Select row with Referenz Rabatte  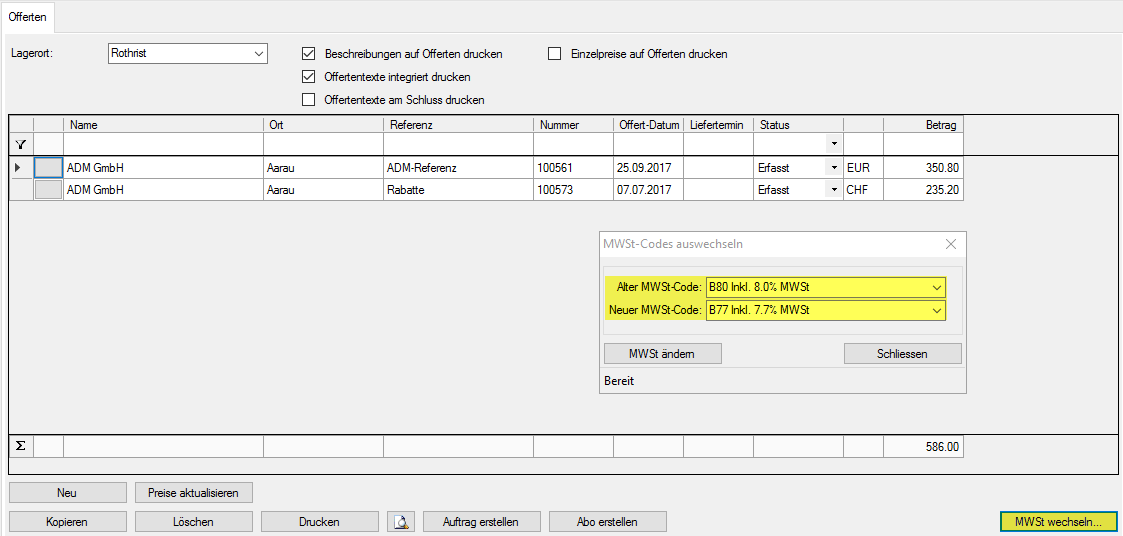[457, 190]
